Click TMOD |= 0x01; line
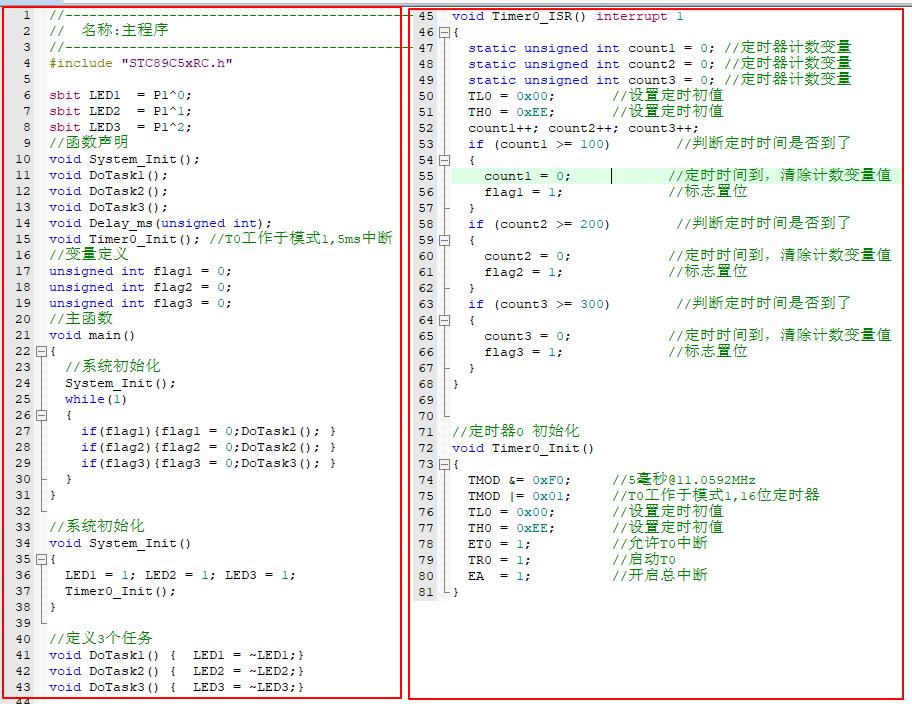 pos(519,496)
